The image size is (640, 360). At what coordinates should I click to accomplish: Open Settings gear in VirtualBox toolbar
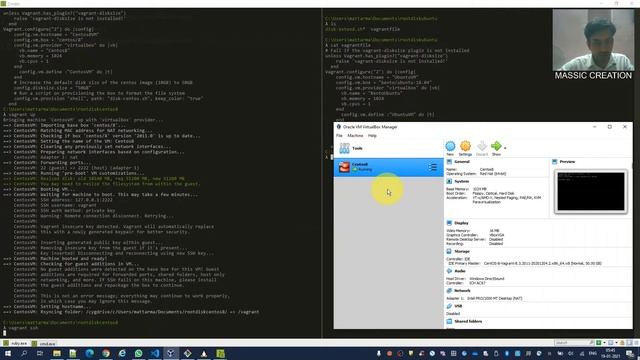coord(465,146)
